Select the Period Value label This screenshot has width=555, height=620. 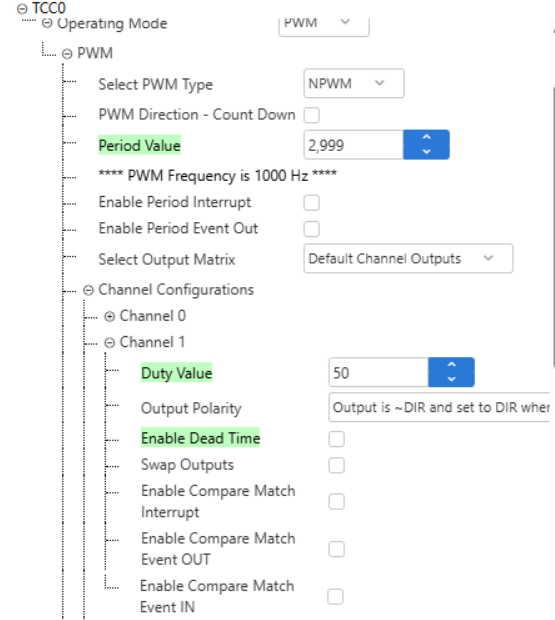140,145
